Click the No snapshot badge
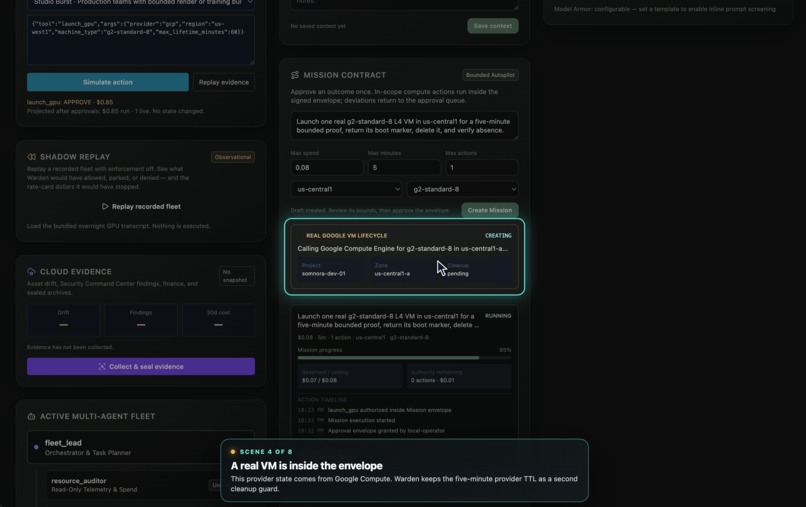The image size is (806, 507). 236,276
